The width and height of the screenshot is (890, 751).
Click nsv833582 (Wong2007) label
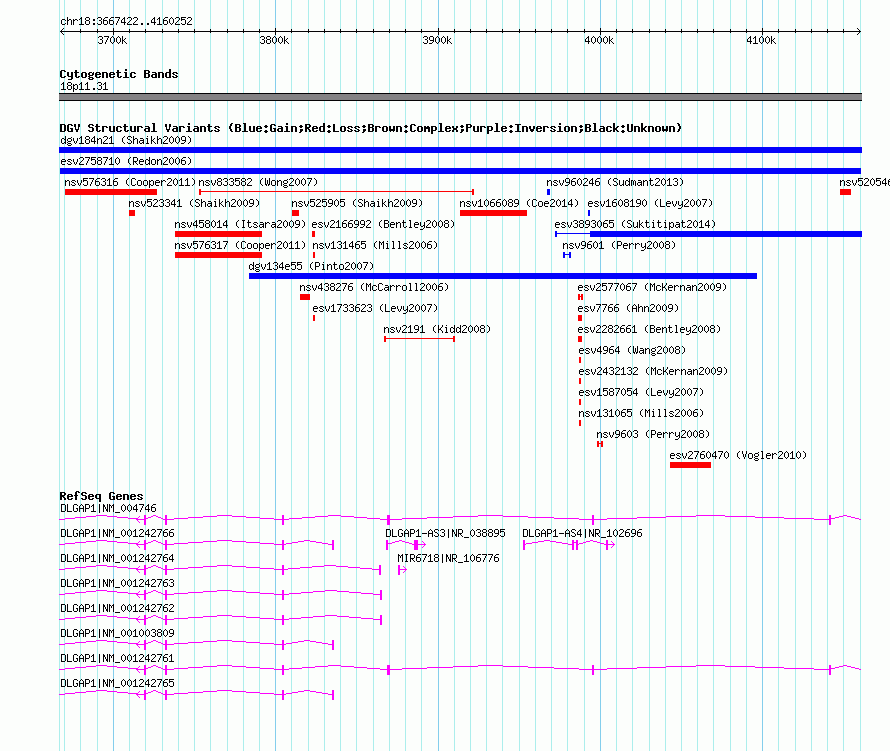[258, 182]
